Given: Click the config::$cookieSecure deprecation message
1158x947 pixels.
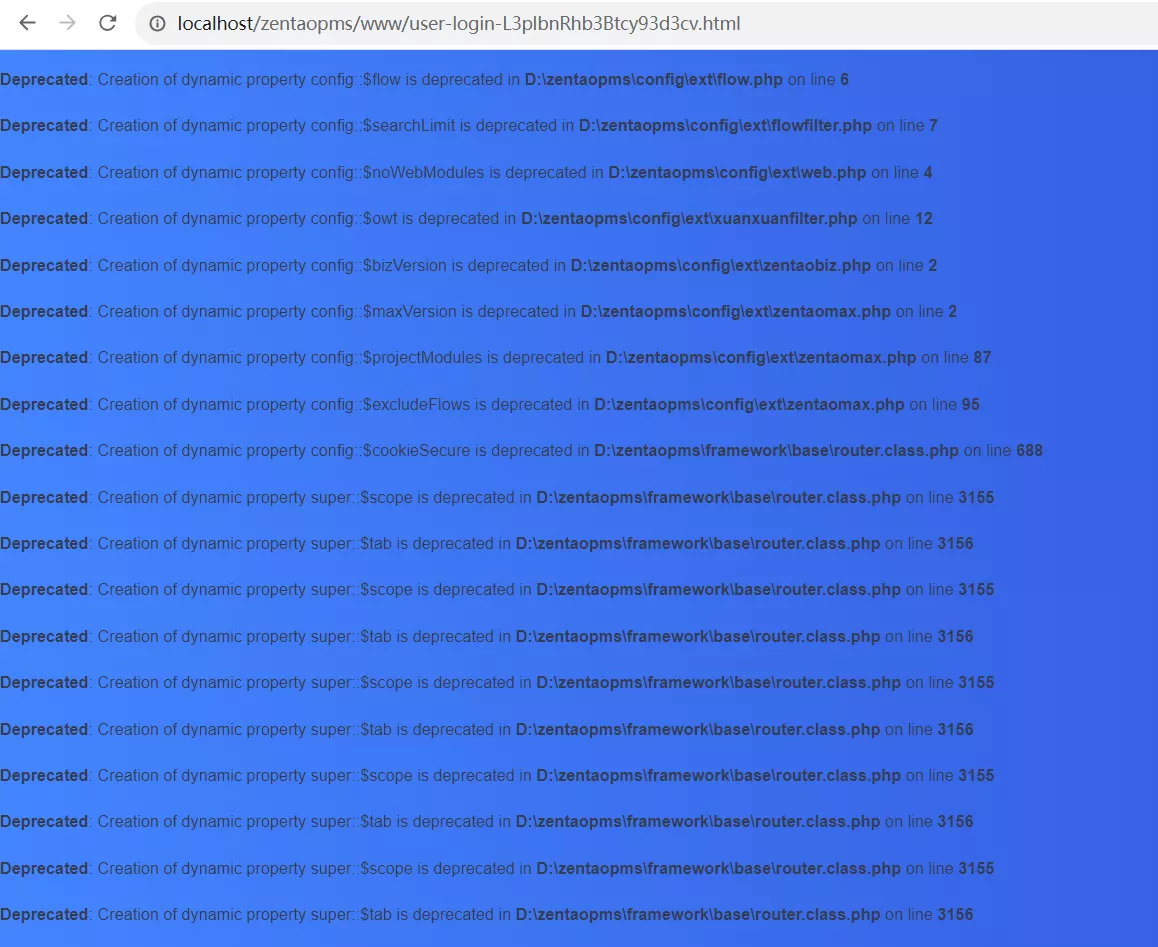Looking at the screenshot, I should pyautogui.click(x=521, y=451).
